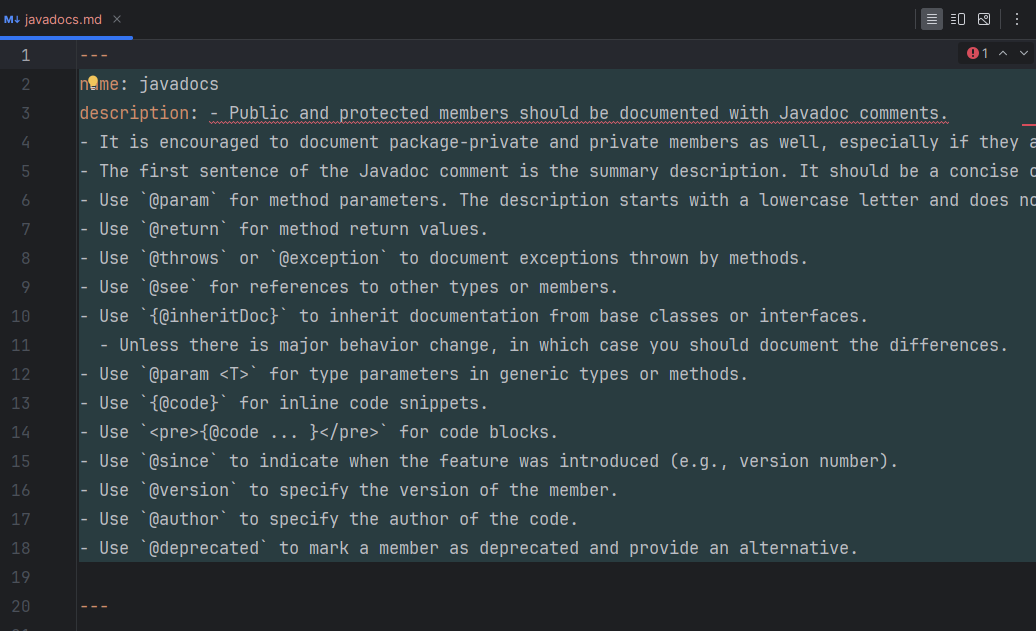Place the cursor on the underlined description text
This screenshot has height=631, width=1036.
coord(578,114)
